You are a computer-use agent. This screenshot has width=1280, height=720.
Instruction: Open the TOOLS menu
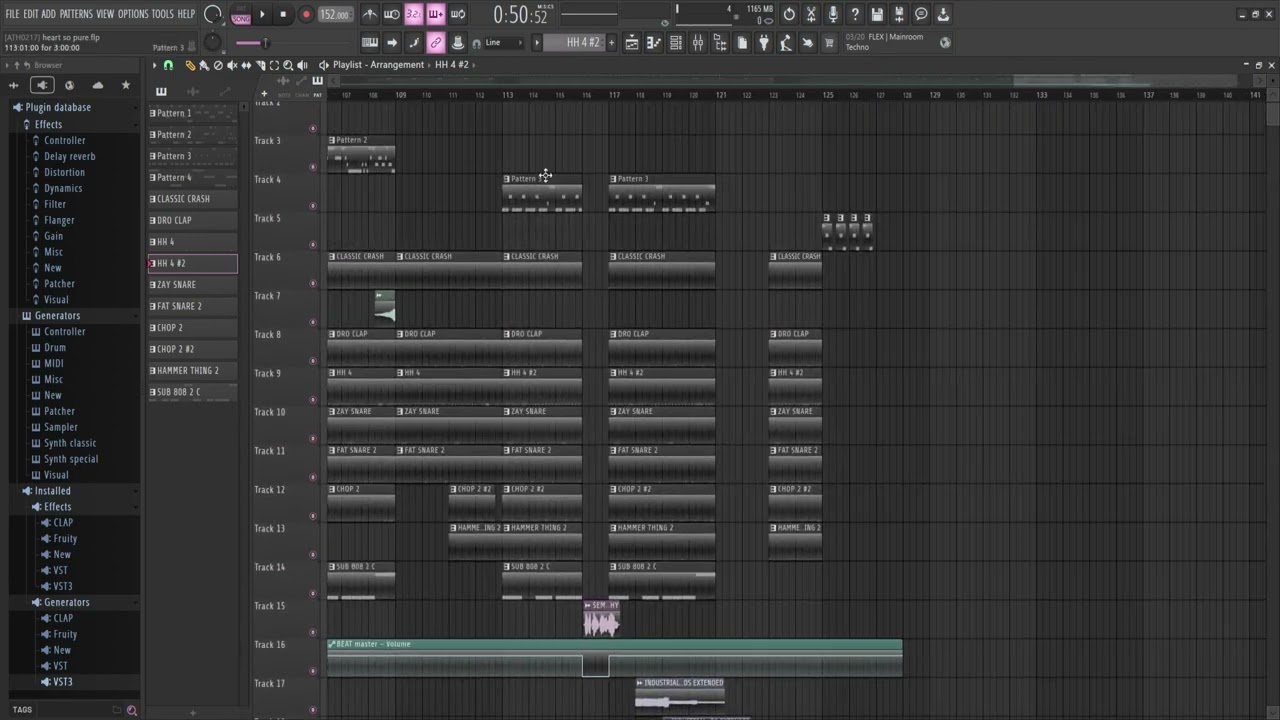click(x=162, y=14)
